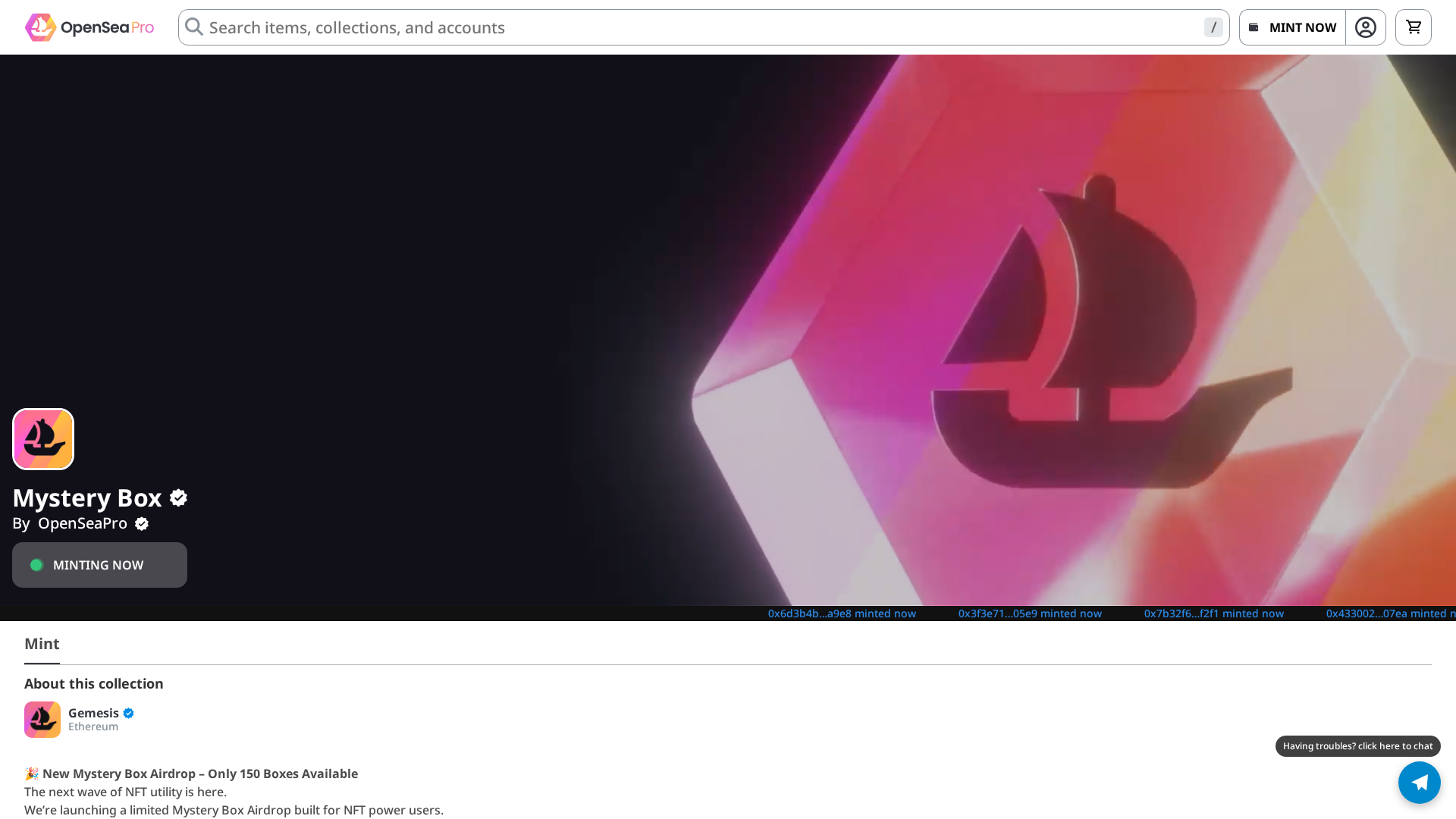The image size is (1456, 819).
Task: Click the verified badge beside OpenSeaPro
Action: pyautogui.click(x=142, y=524)
